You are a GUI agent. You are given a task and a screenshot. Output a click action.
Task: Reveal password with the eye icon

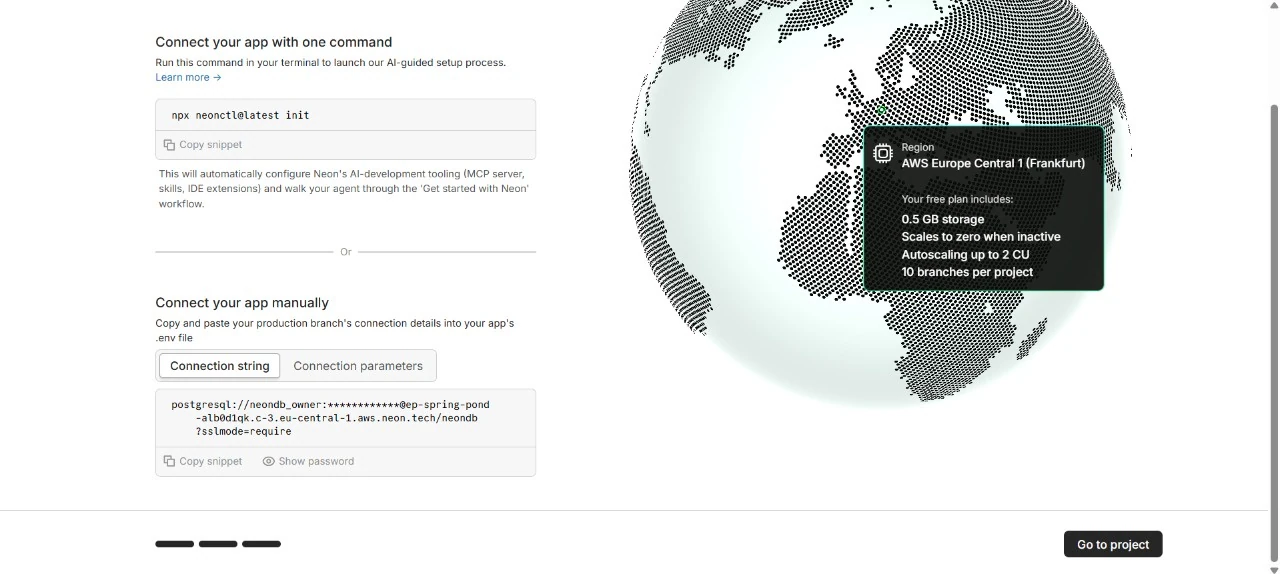268,461
